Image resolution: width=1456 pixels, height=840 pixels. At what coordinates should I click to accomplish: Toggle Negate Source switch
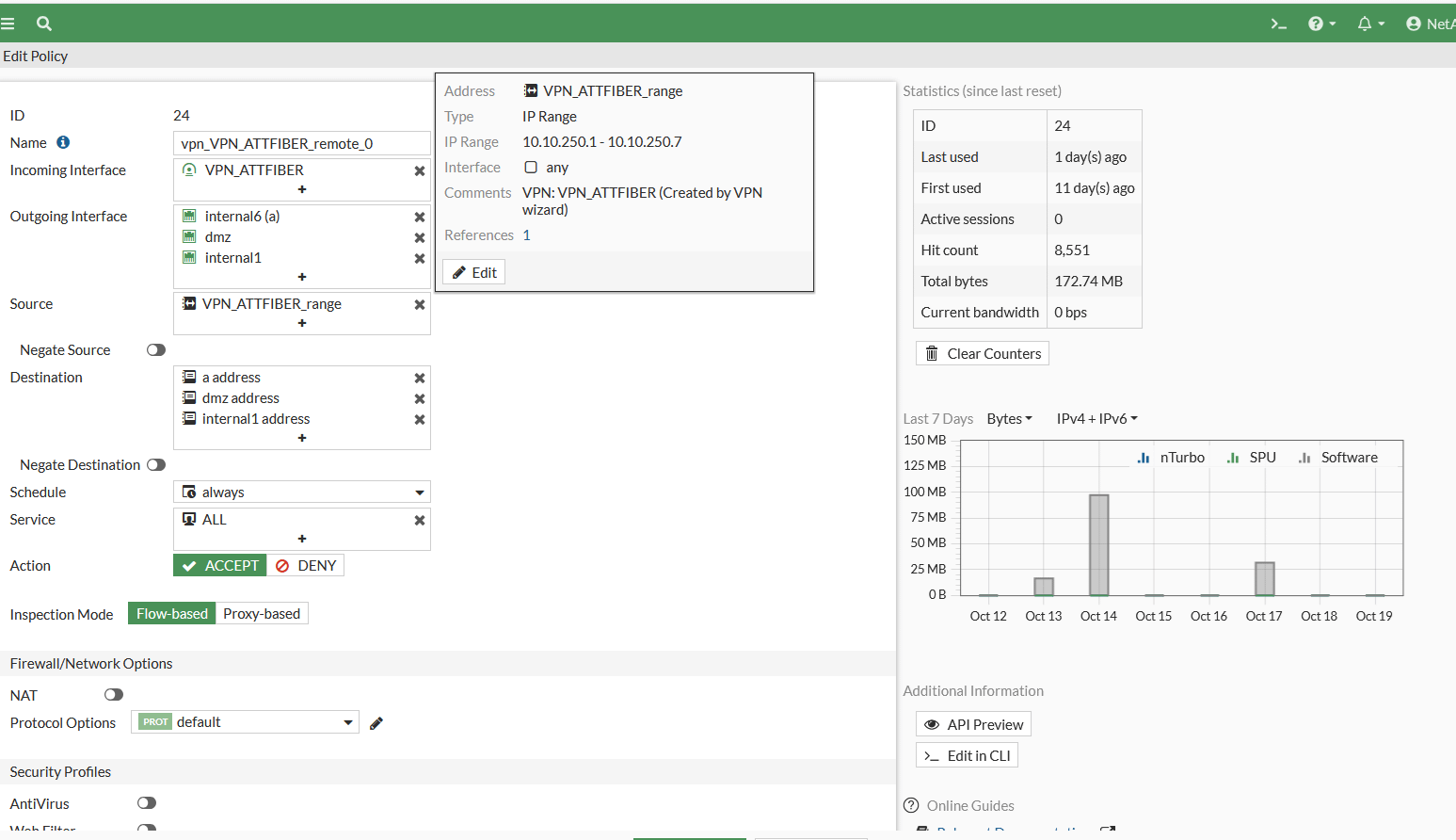(x=156, y=350)
